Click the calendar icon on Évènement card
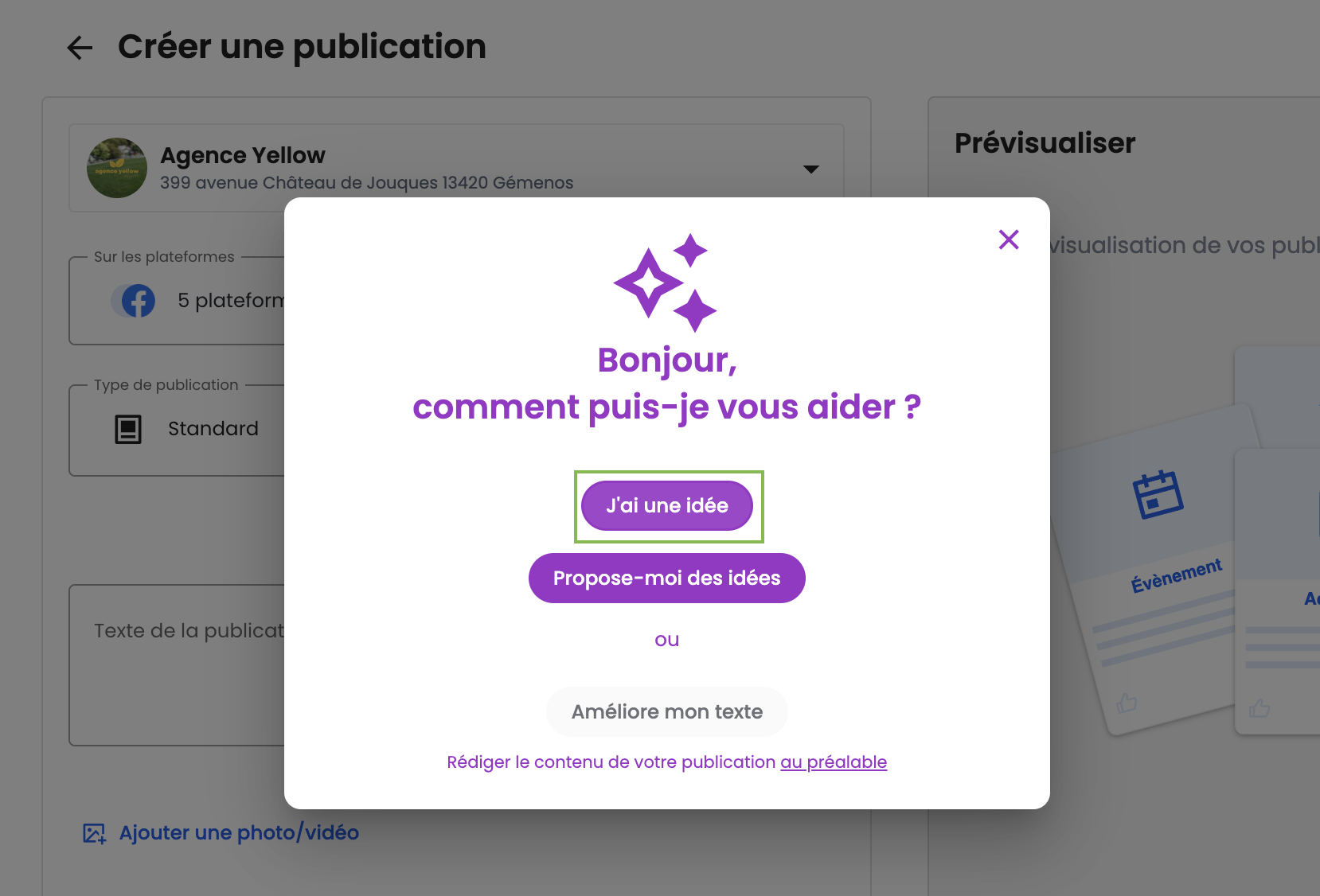Viewport: 1320px width, 896px height. (x=1158, y=494)
